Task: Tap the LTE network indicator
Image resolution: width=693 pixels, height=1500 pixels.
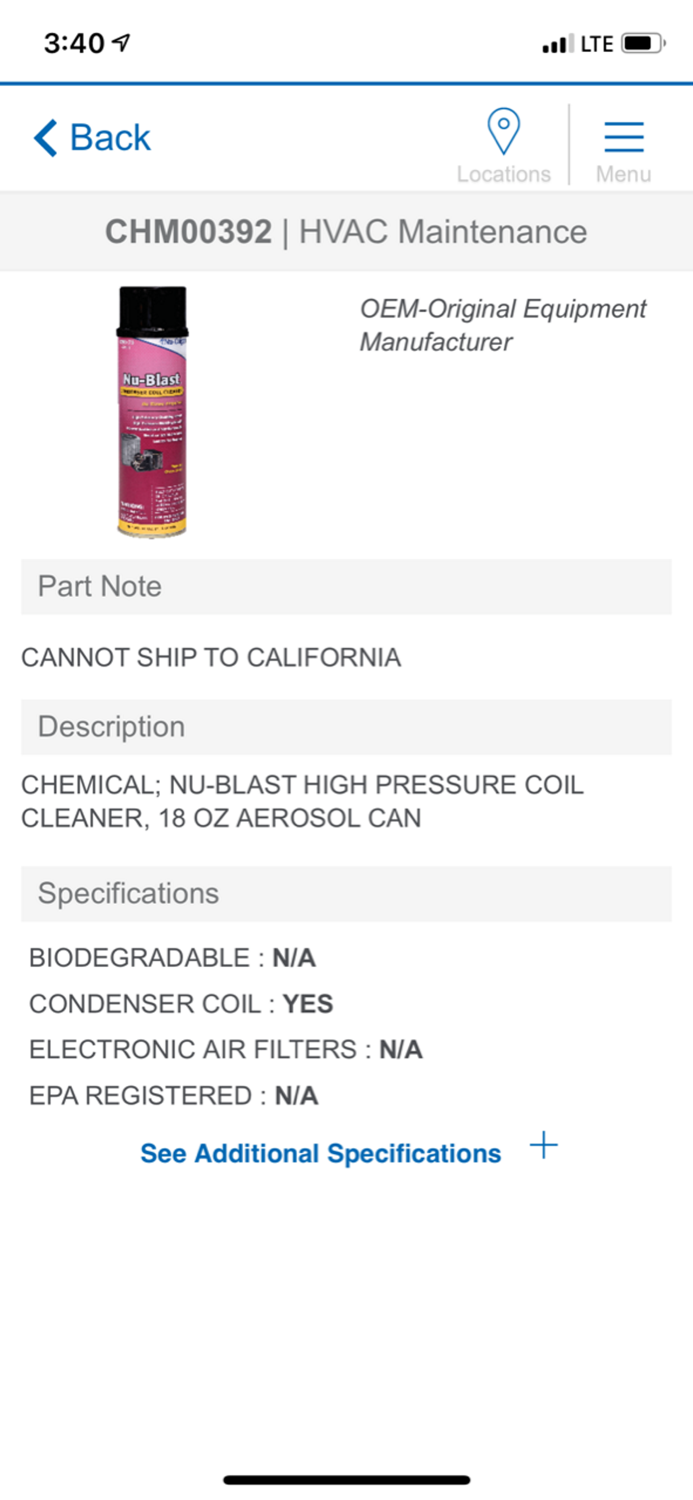Action: (x=595, y=43)
